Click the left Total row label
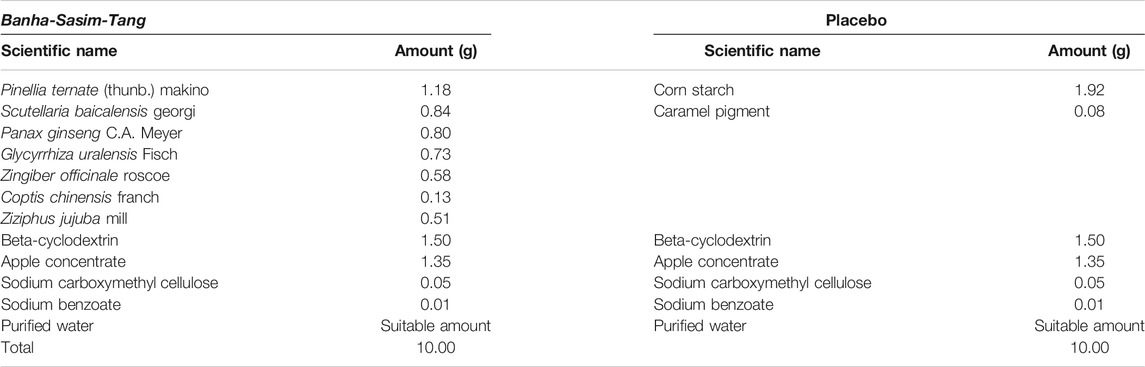Viewport: 1145px width, 367px height. pos(18,347)
